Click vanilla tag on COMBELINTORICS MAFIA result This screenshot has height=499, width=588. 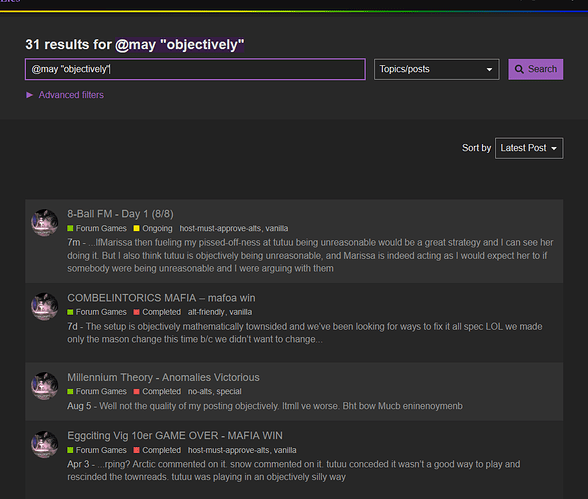pos(241,312)
